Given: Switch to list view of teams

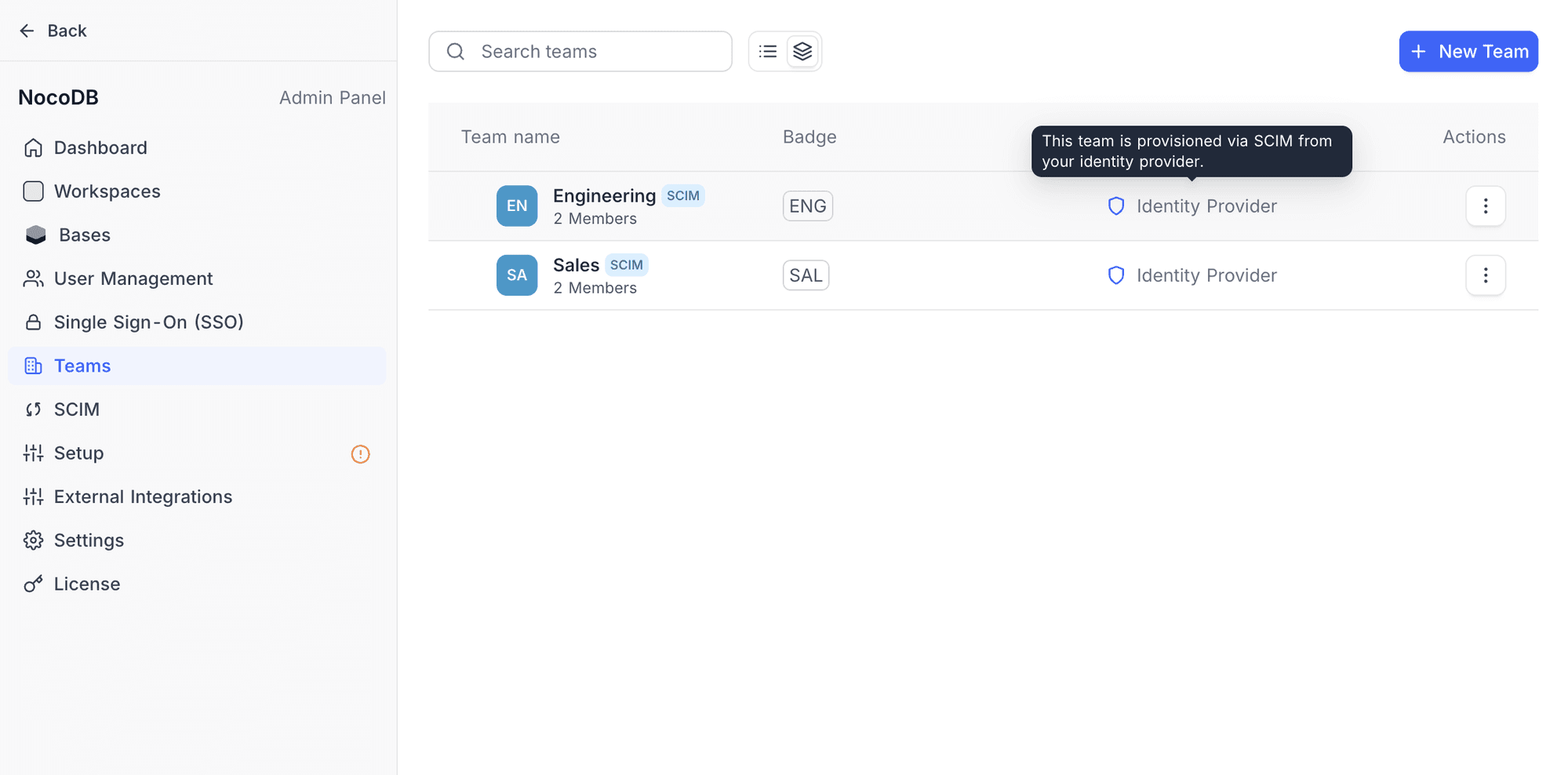Looking at the screenshot, I should tap(767, 51).
